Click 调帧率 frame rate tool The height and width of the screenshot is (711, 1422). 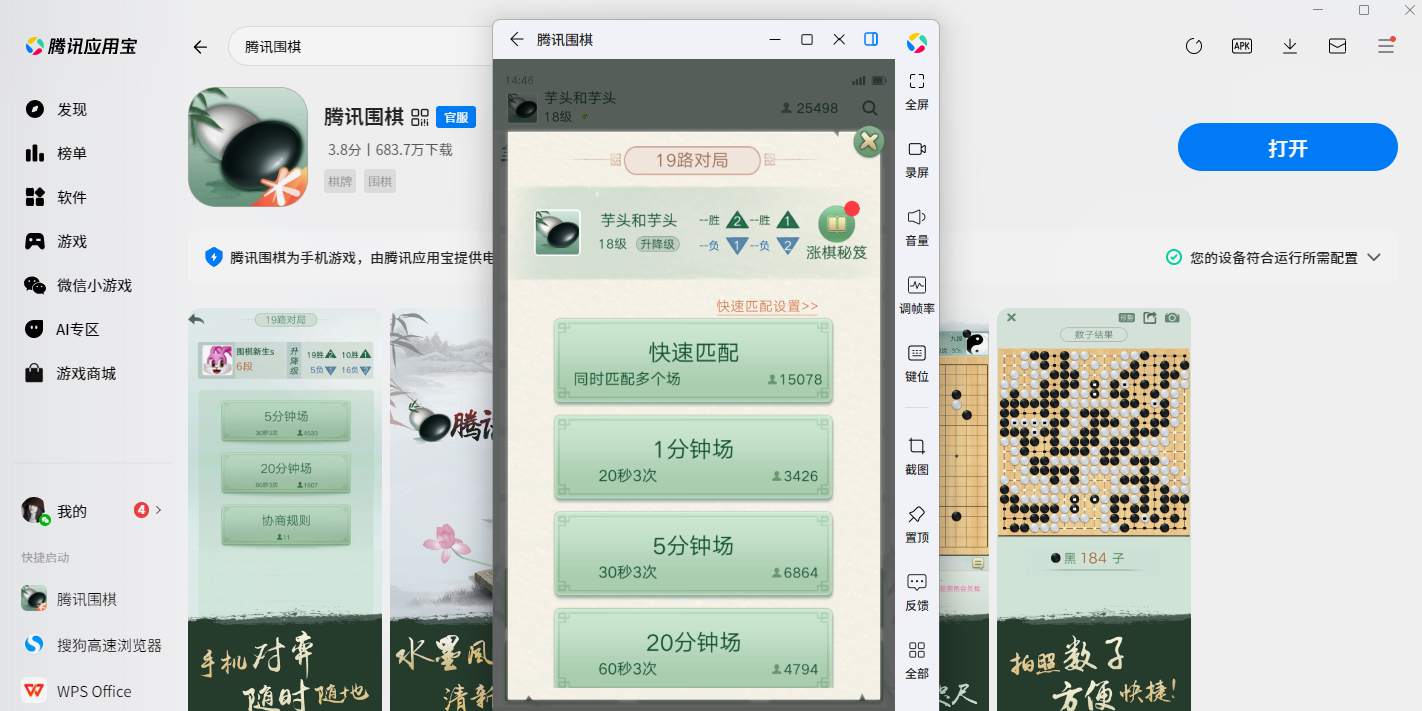click(917, 295)
